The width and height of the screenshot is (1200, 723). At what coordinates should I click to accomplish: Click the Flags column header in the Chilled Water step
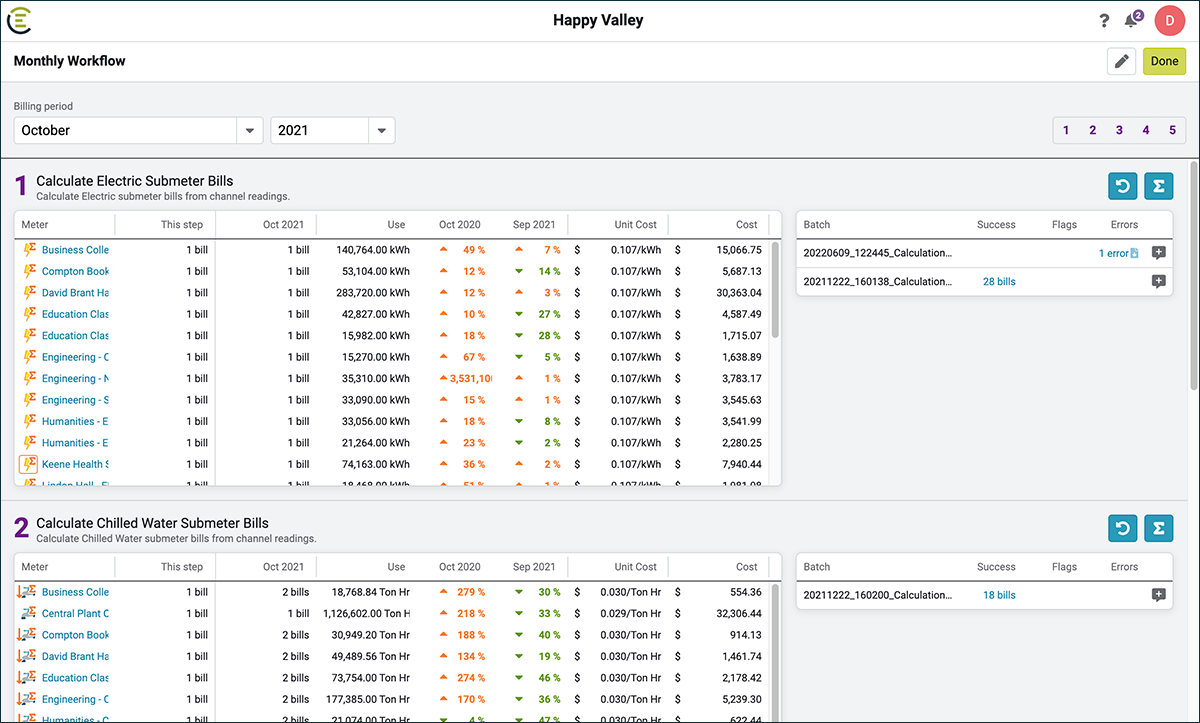tap(1064, 567)
